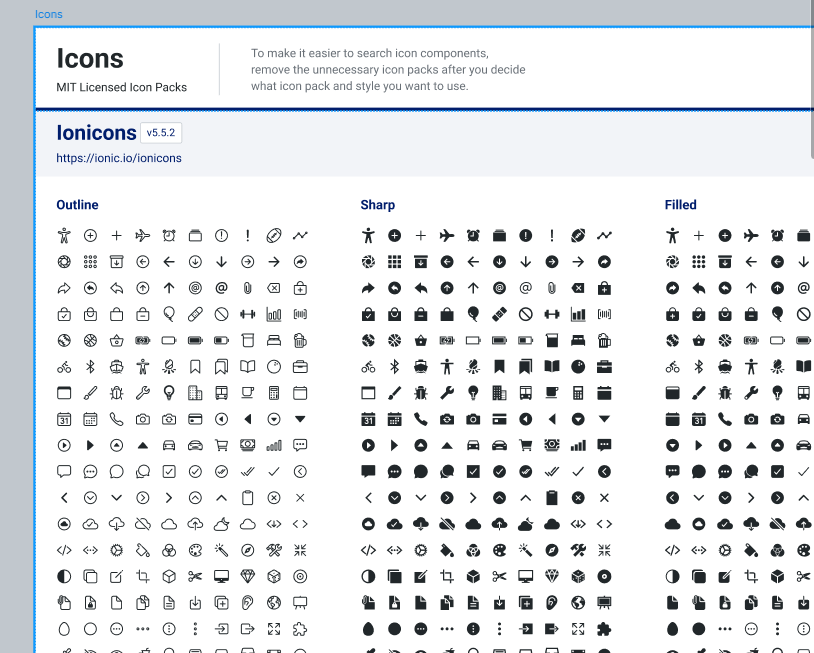Select the Filled alarm clock icon
Image resolution: width=814 pixels, height=653 pixels.
coord(777,236)
